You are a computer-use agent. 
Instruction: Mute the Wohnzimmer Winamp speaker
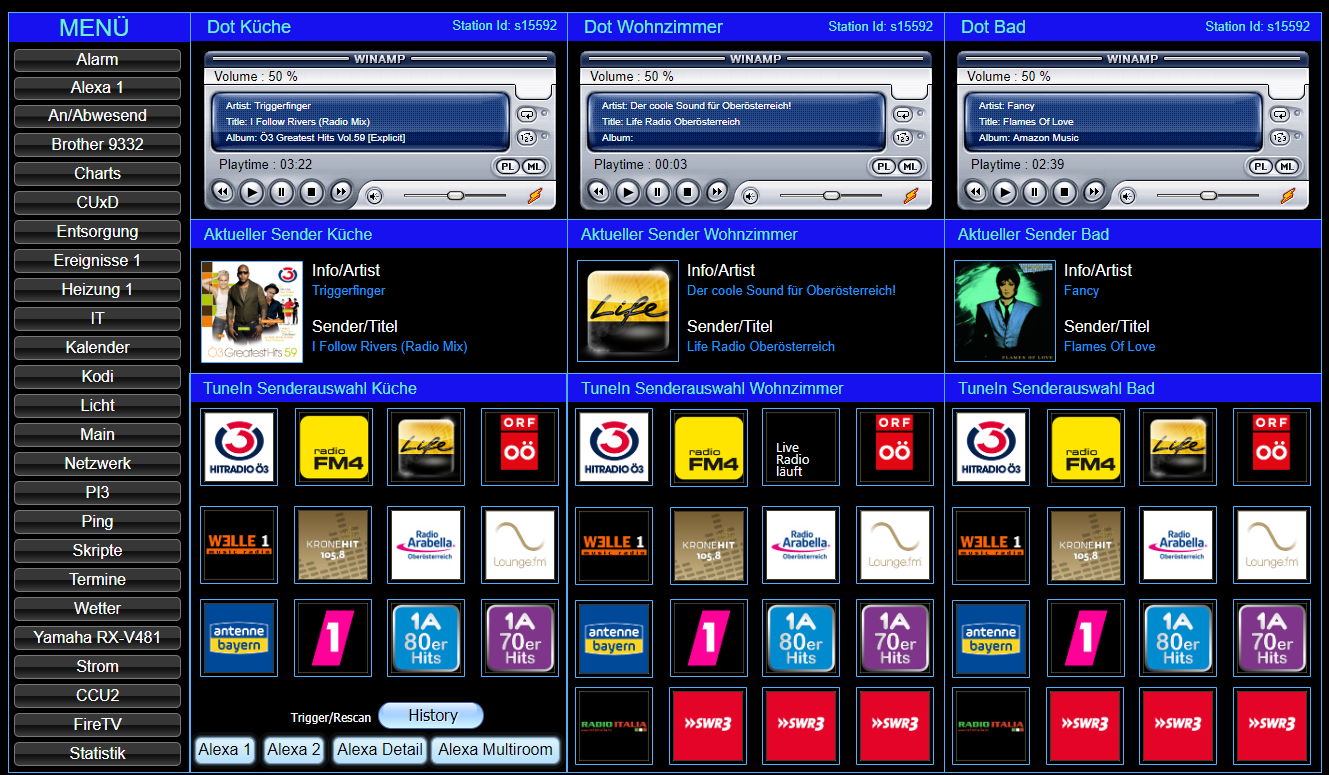[750, 196]
